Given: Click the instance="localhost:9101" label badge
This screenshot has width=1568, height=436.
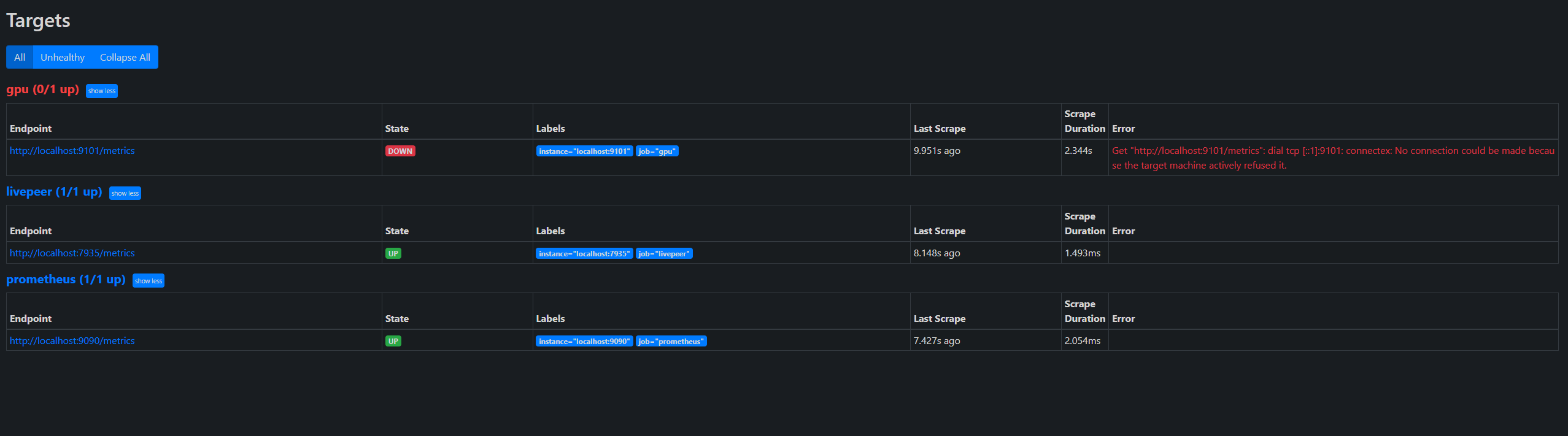Looking at the screenshot, I should tap(584, 151).
